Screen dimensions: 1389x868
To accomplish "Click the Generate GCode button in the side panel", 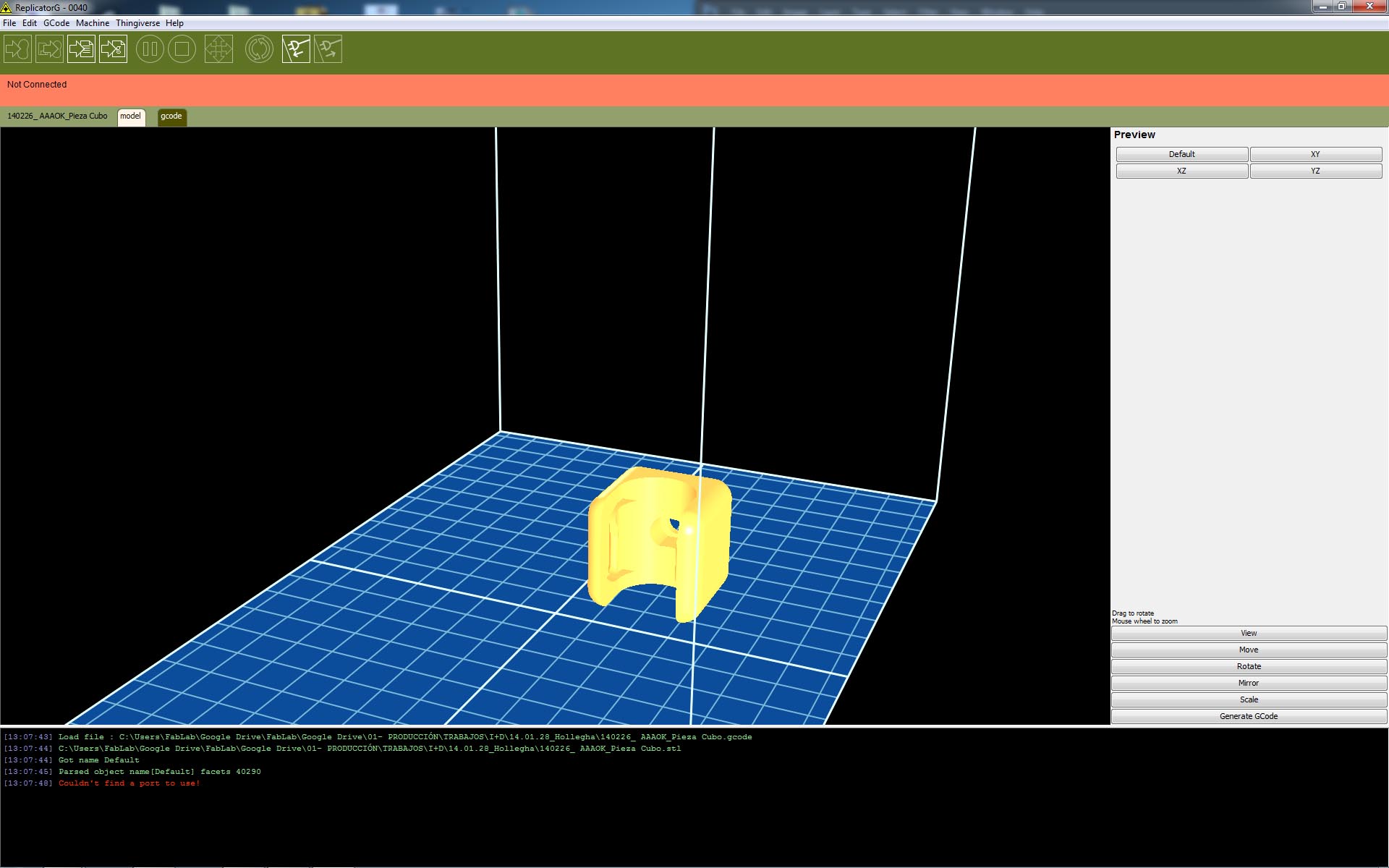I will point(1249,716).
